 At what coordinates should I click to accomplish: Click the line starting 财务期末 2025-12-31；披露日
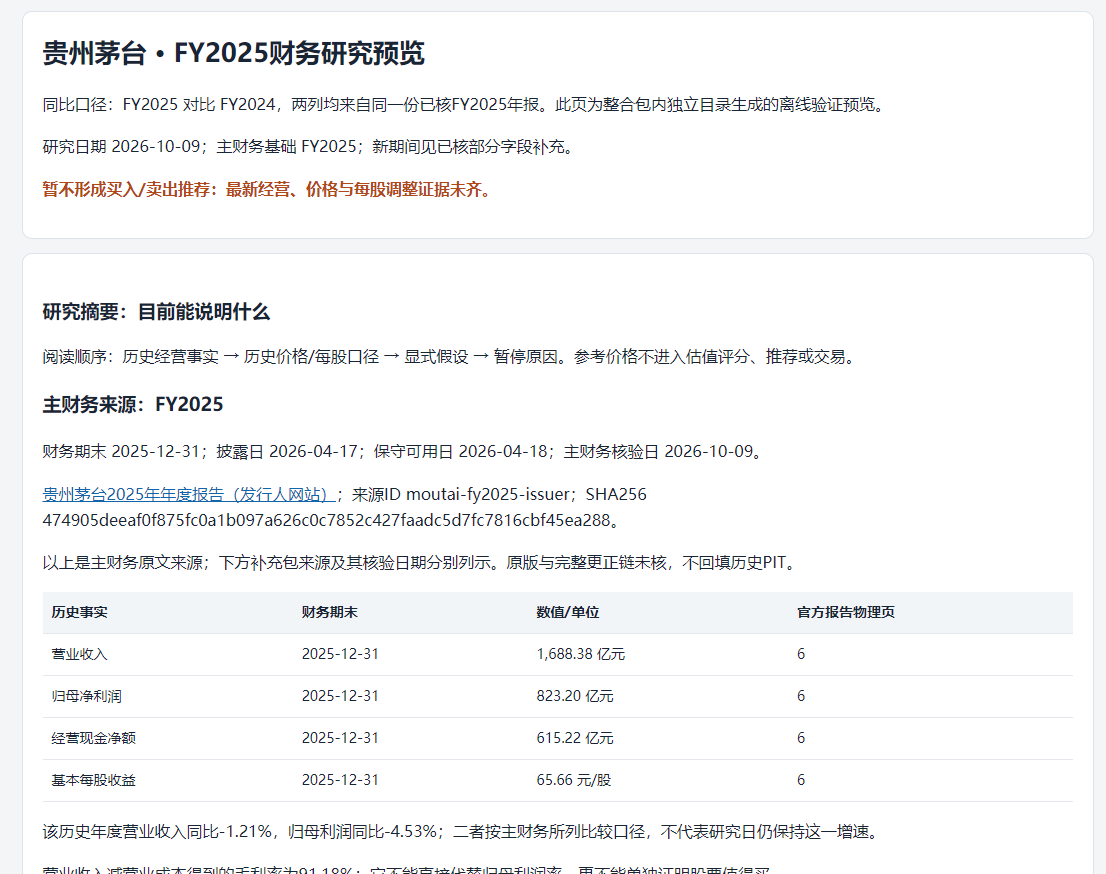405,451
